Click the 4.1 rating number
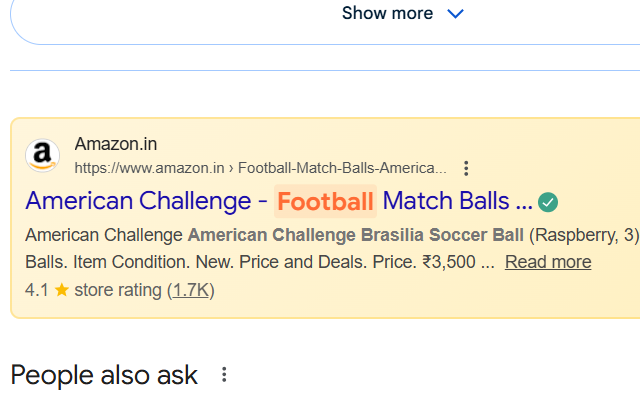Screen dimensions: 640x400 point(37,290)
